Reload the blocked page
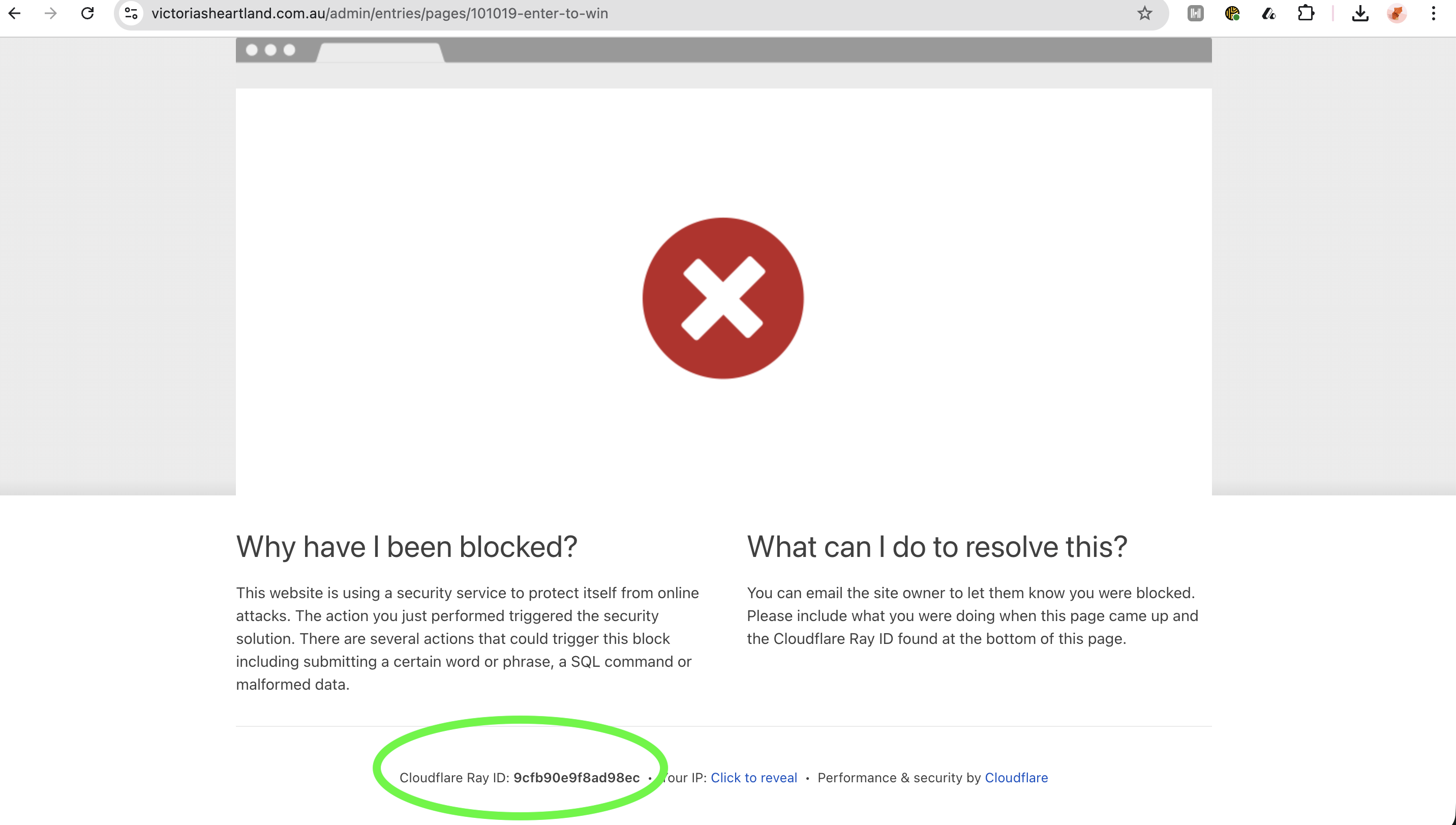Viewport: 1456px width, 825px height. coord(87,13)
